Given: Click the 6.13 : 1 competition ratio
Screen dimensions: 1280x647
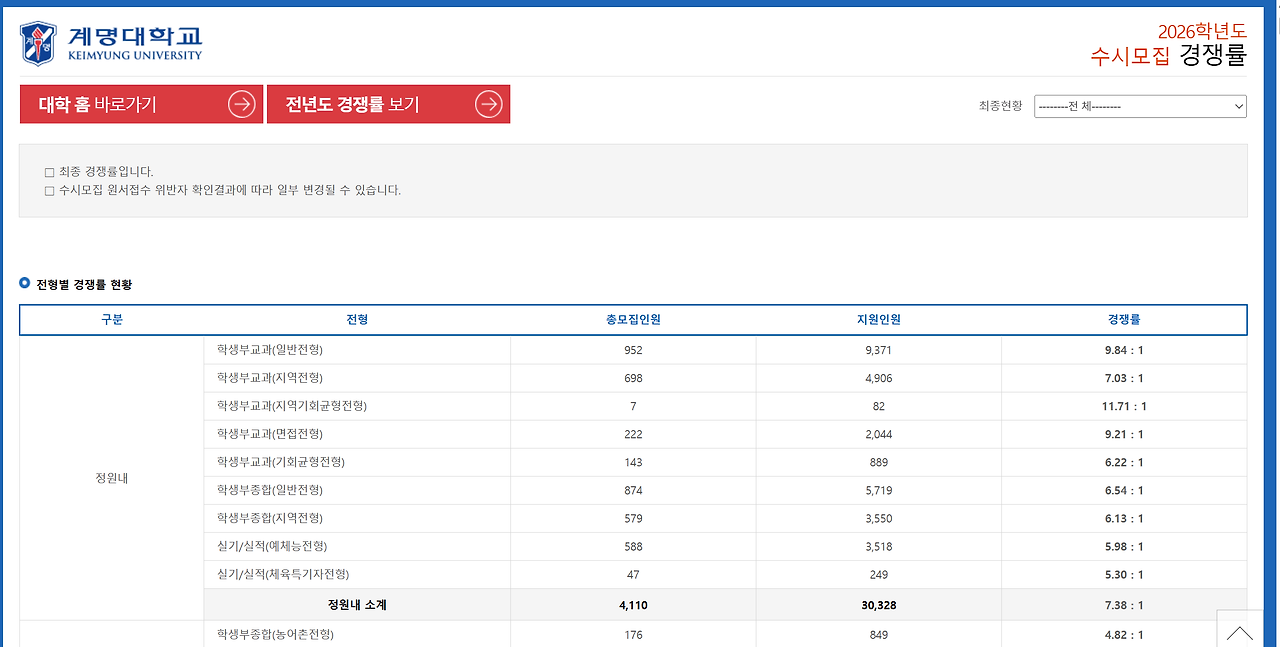Looking at the screenshot, I should click(x=1124, y=518).
